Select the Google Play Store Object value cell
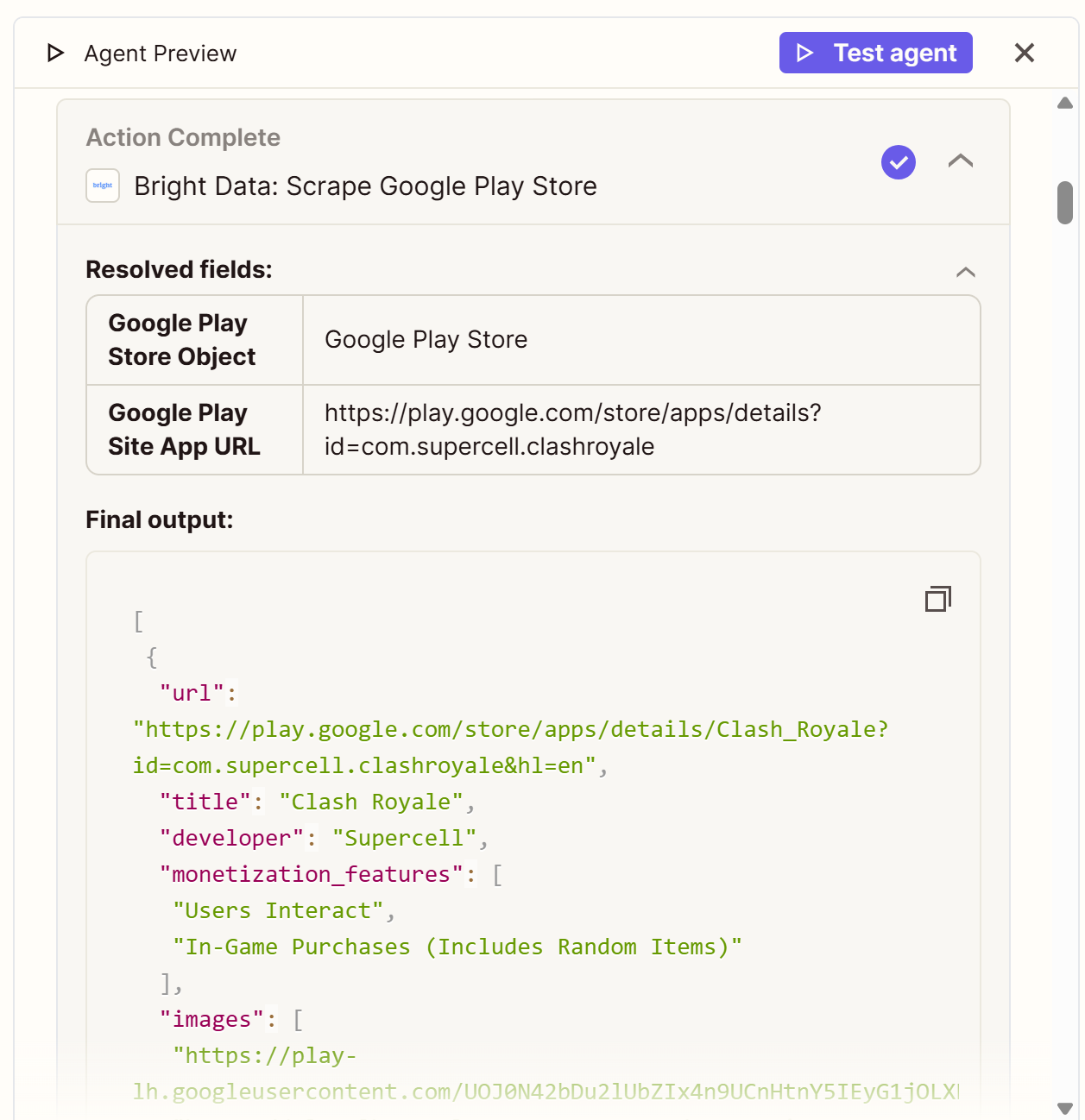 pos(426,339)
